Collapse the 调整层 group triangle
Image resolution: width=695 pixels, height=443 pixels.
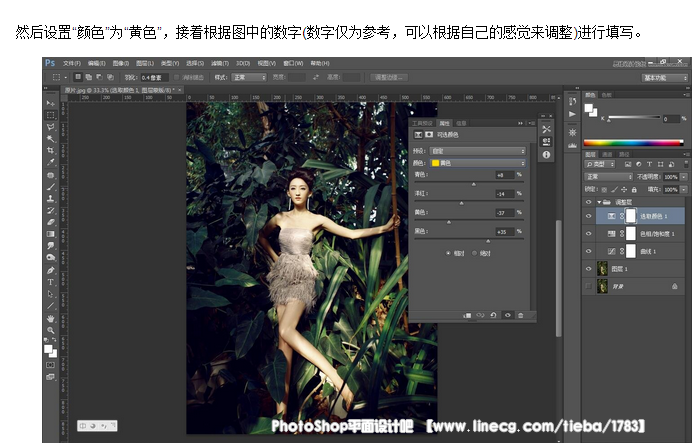pyautogui.click(x=599, y=202)
